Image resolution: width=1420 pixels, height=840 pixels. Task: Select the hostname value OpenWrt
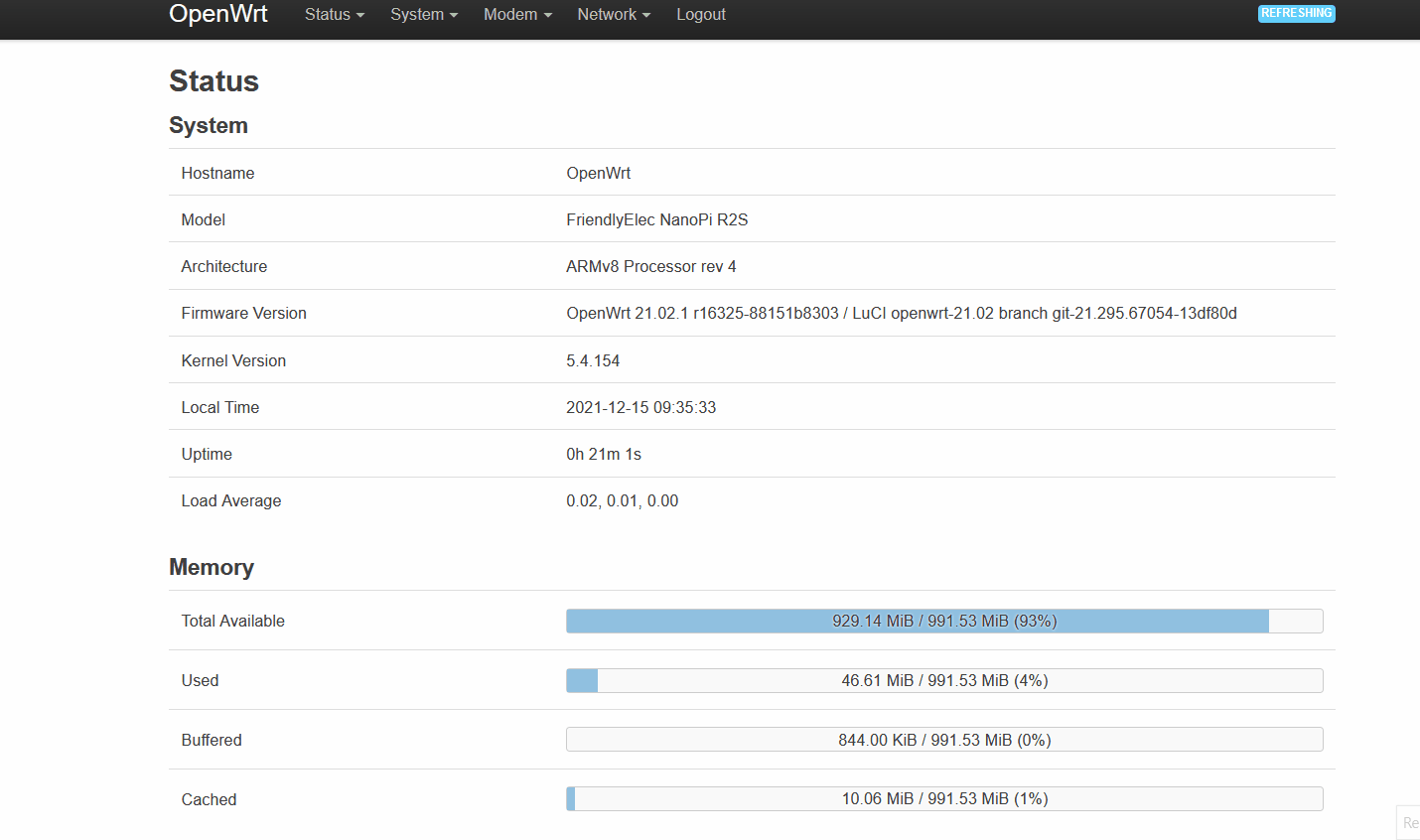[599, 173]
